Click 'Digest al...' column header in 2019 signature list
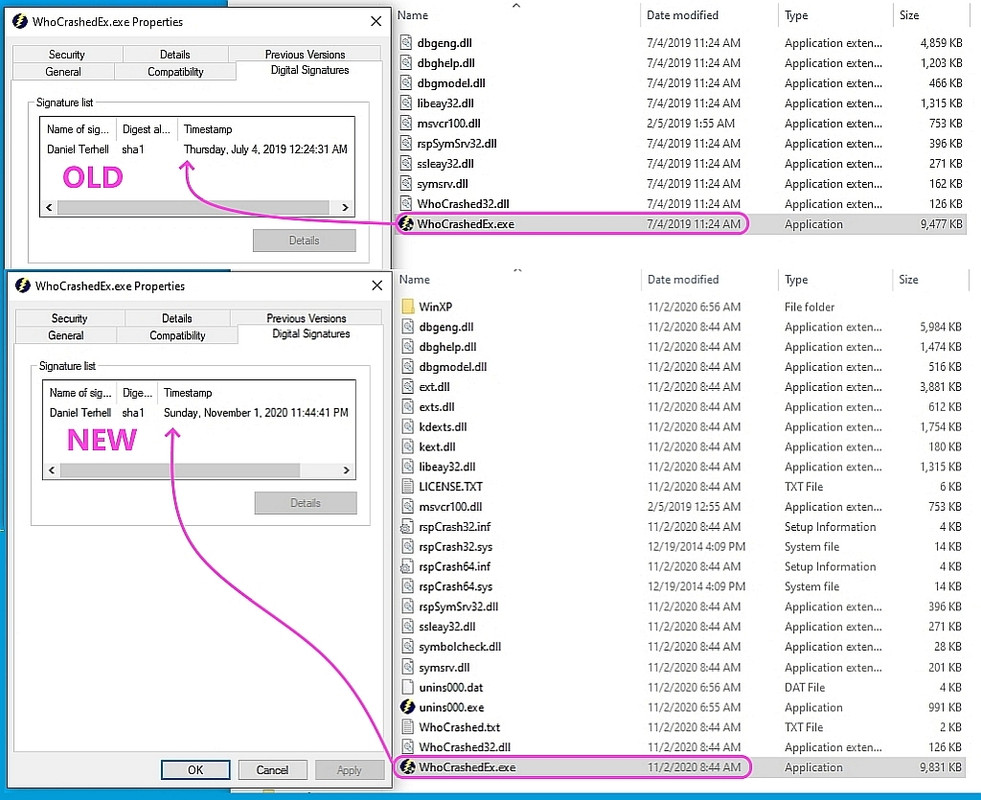Screen dimensions: 981x800 click(146, 129)
